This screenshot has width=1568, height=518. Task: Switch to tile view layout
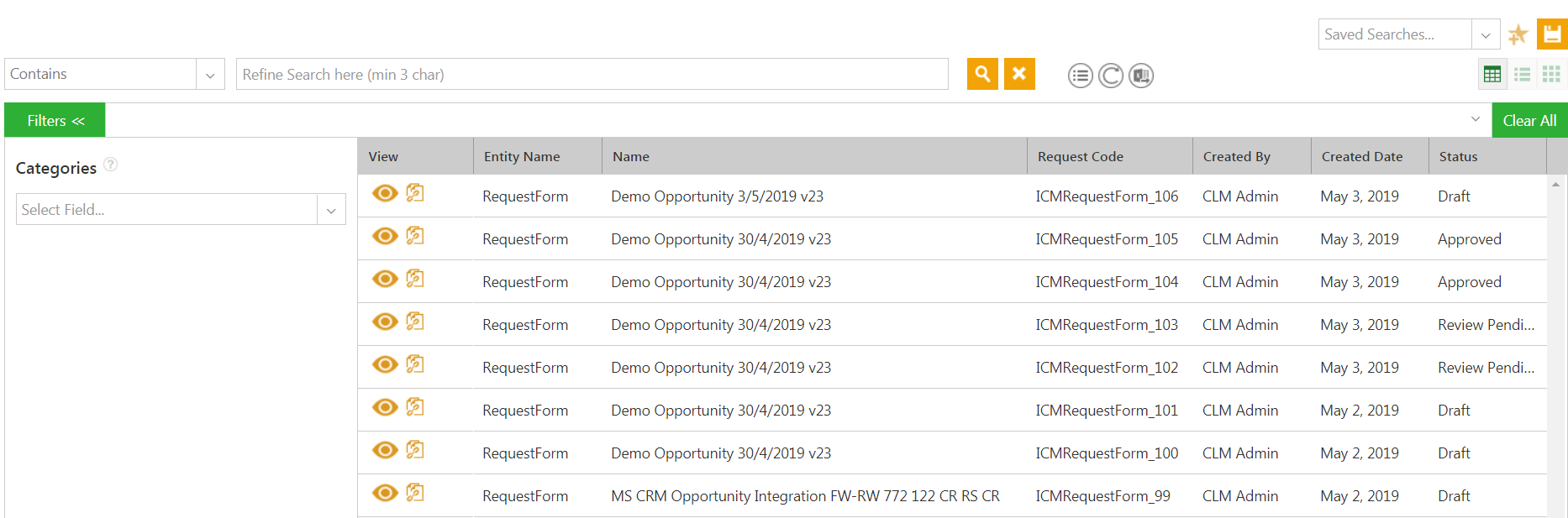coord(1551,75)
